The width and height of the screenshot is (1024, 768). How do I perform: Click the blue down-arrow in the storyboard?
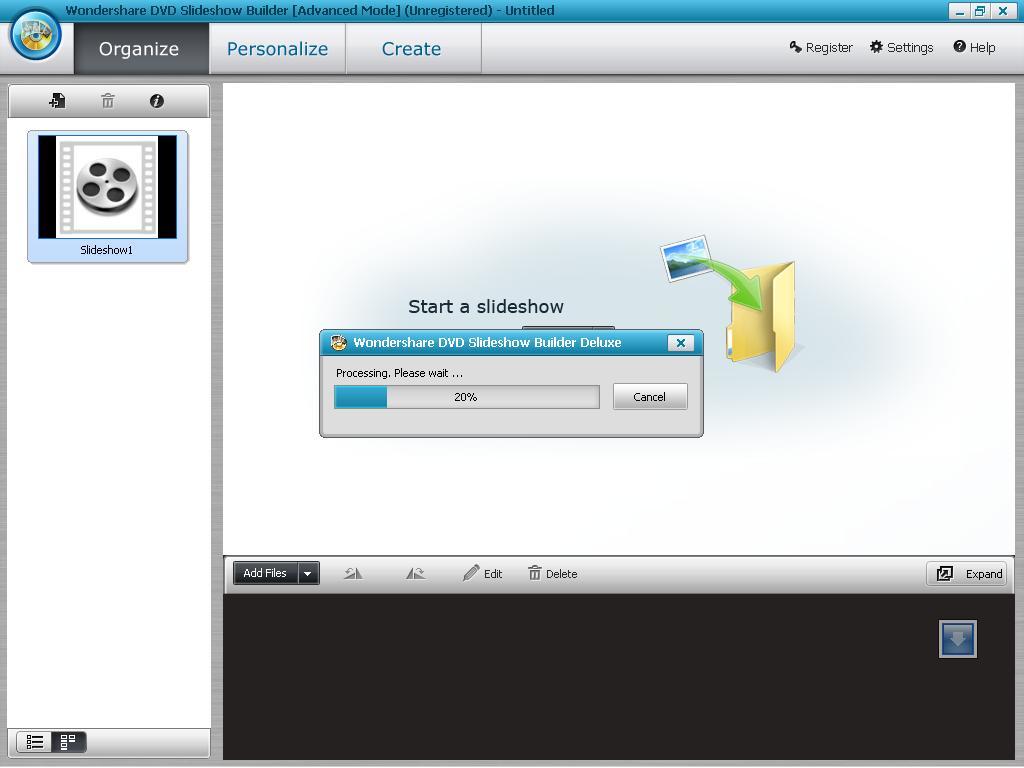click(957, 639)
